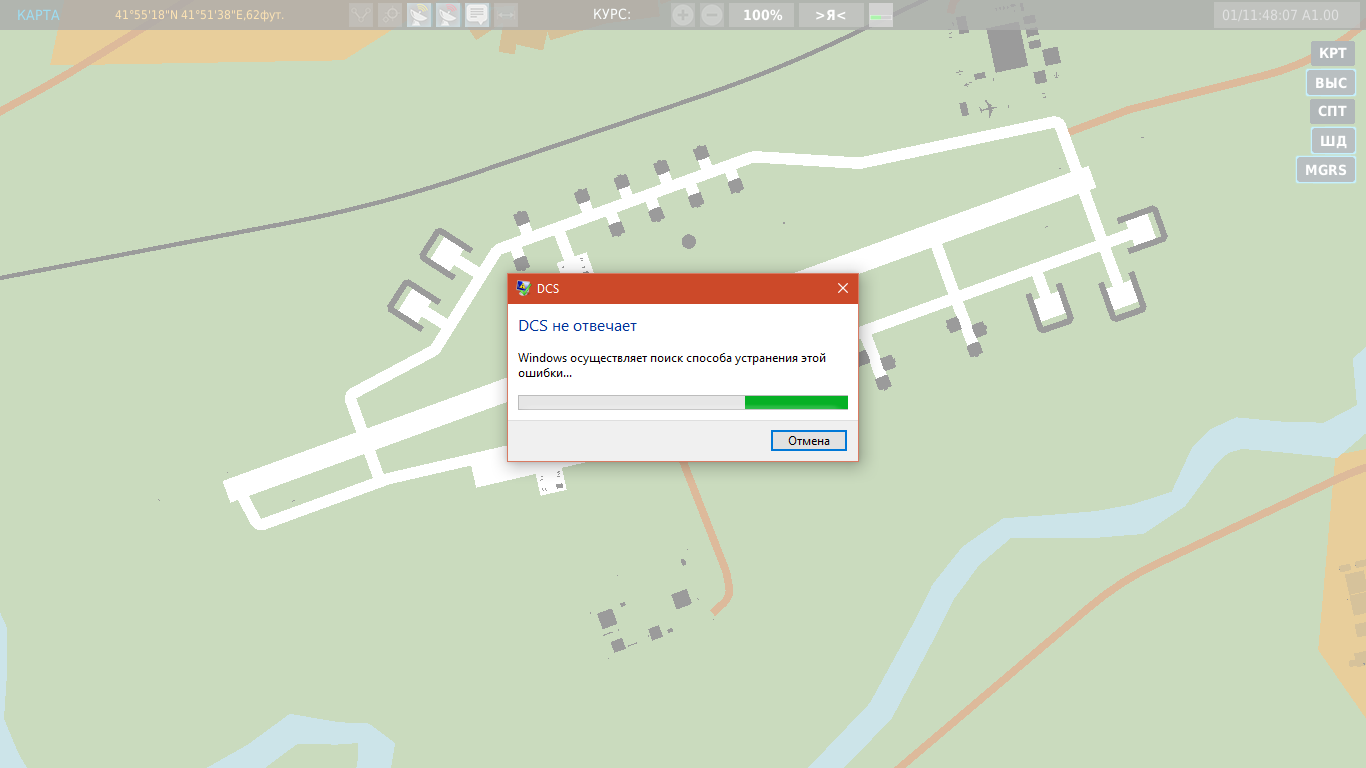1366x768 pixels.
Task: Toggle the СПТ satellite mode button
Action: tap(1332, 111)
